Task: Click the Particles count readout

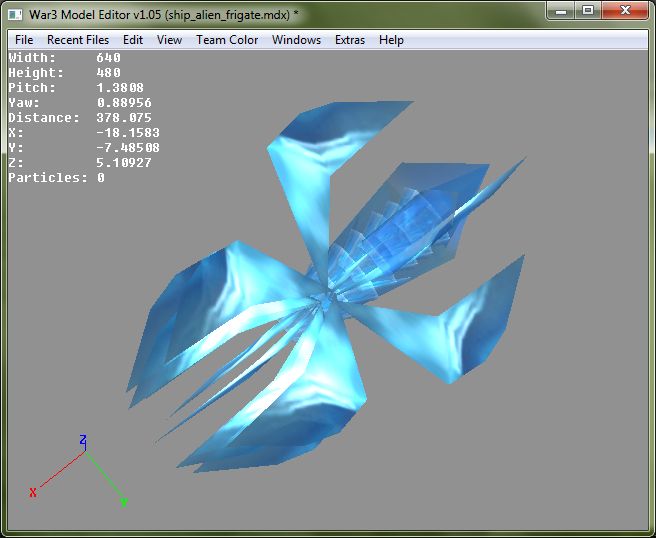Action: click(56, 177)
